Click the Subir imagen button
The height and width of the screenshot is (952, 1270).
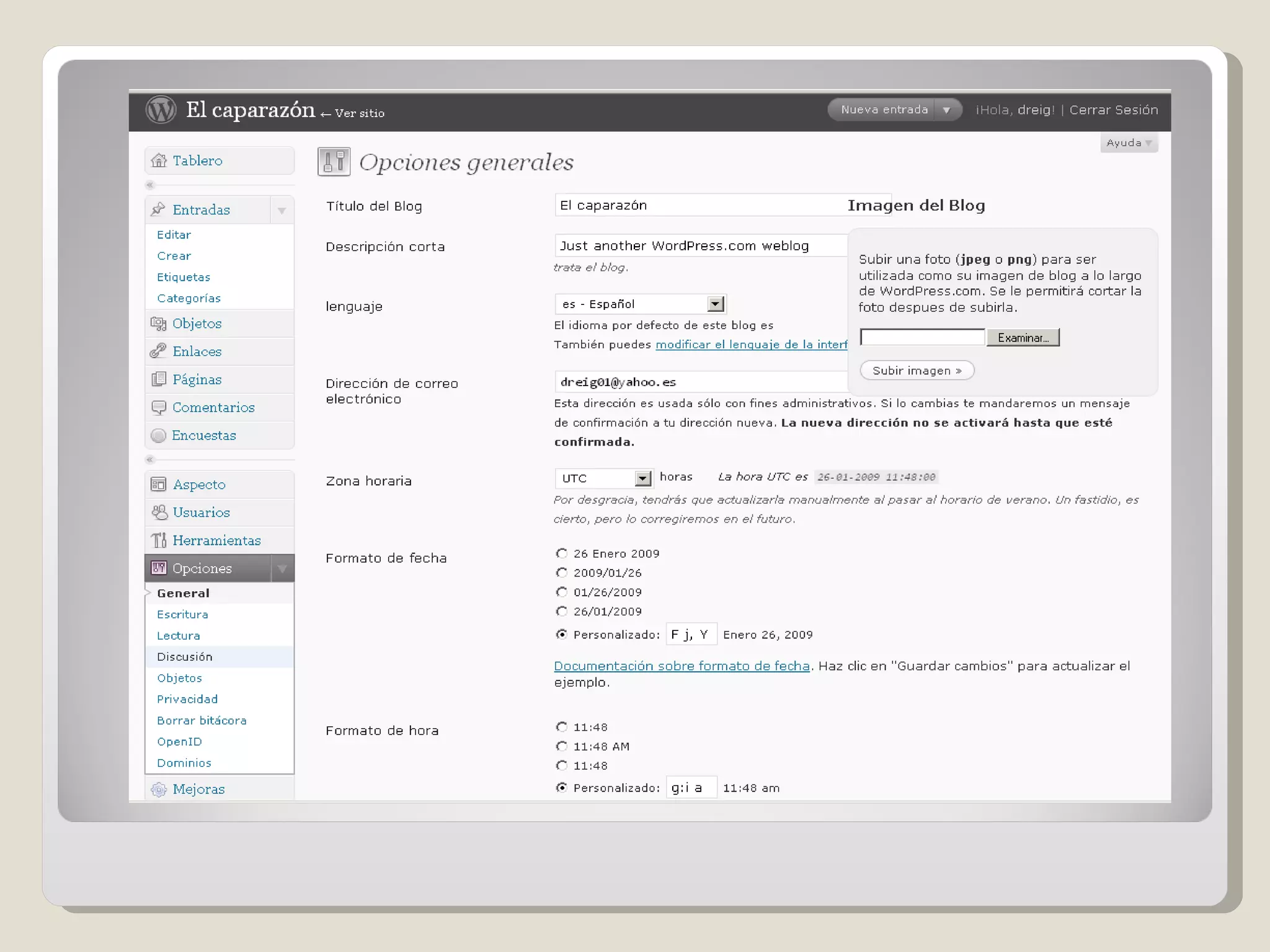click(x=917, y=371)
